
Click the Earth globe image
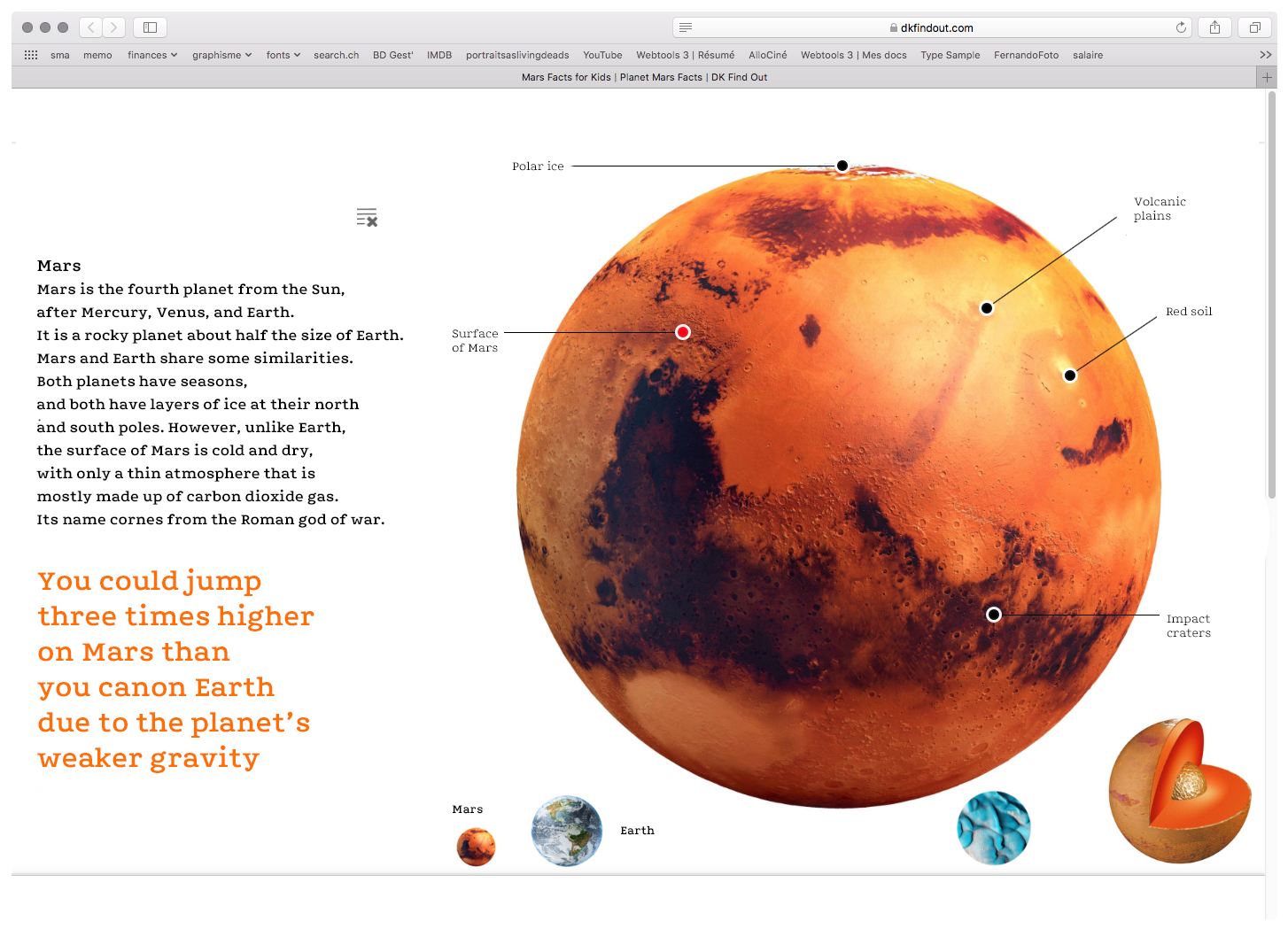click(567, 831)
